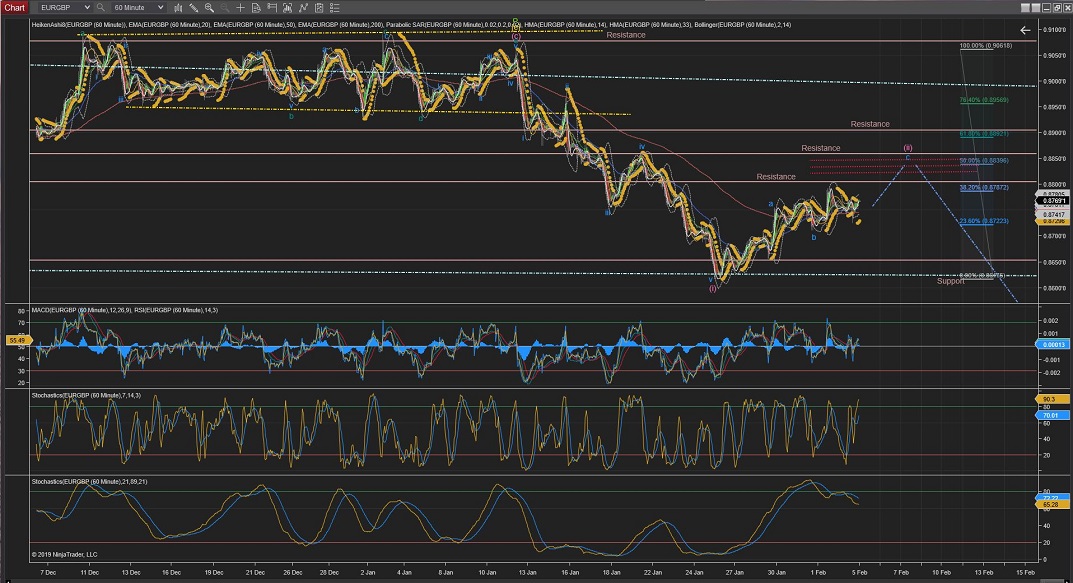1073x583 pixels.
Task: Click the 0.91000 price axis label
Action: click(x=1055, y=29)
